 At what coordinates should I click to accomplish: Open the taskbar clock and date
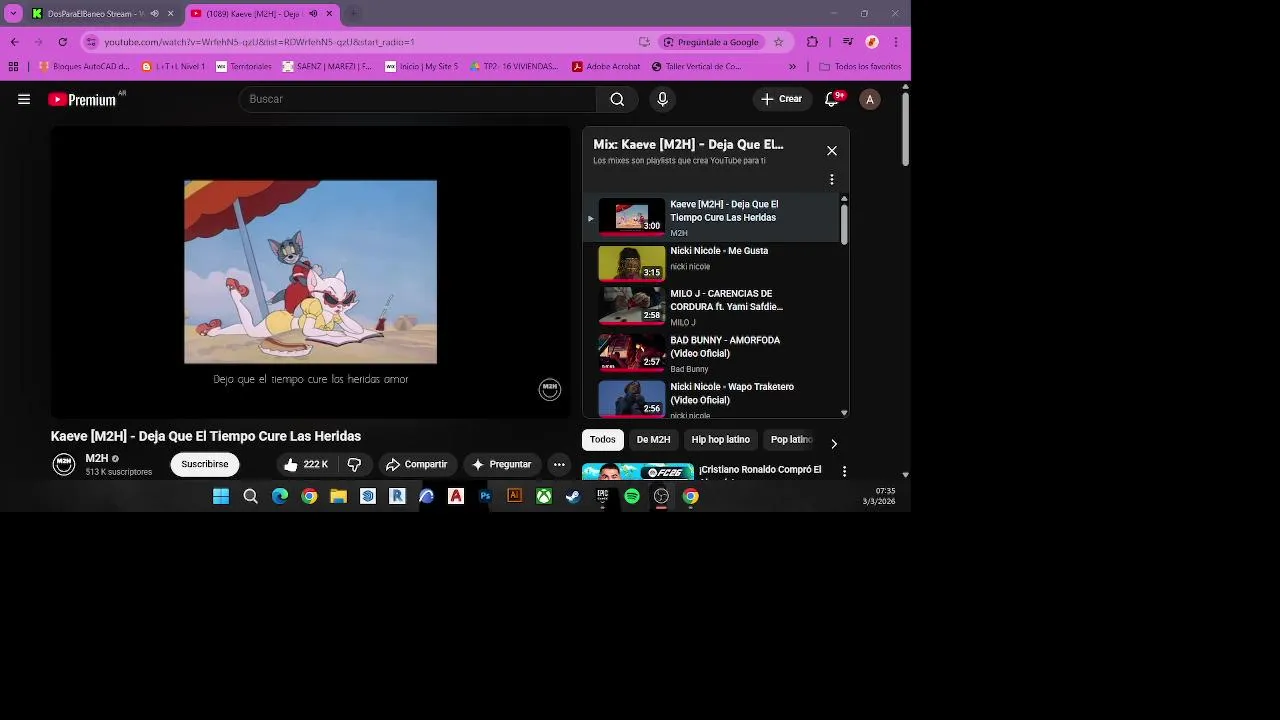point(879,496)
